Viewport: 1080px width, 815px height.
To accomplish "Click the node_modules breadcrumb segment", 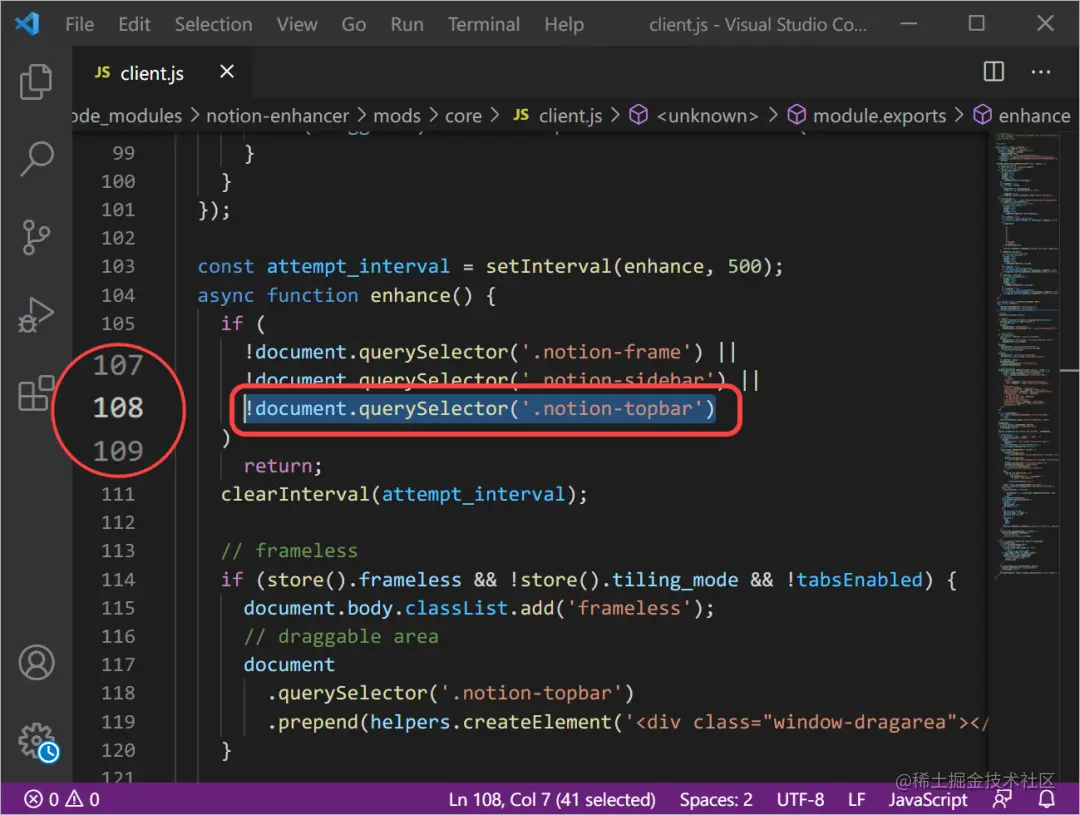I will 127,116.
